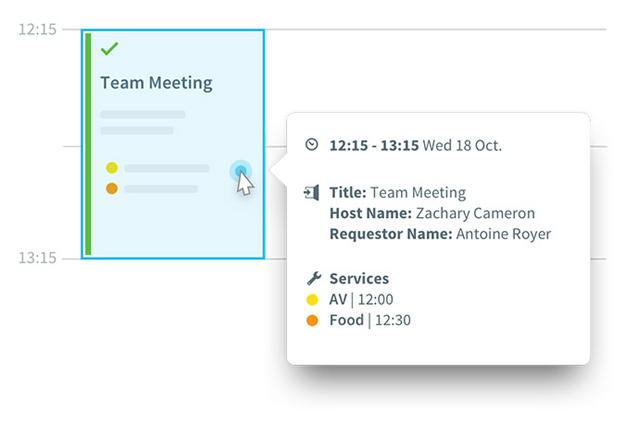The height and width of the screenshot is (423, 625).
Task: Click the green status bar on the meeting card
Action: [x=88, y=144]
